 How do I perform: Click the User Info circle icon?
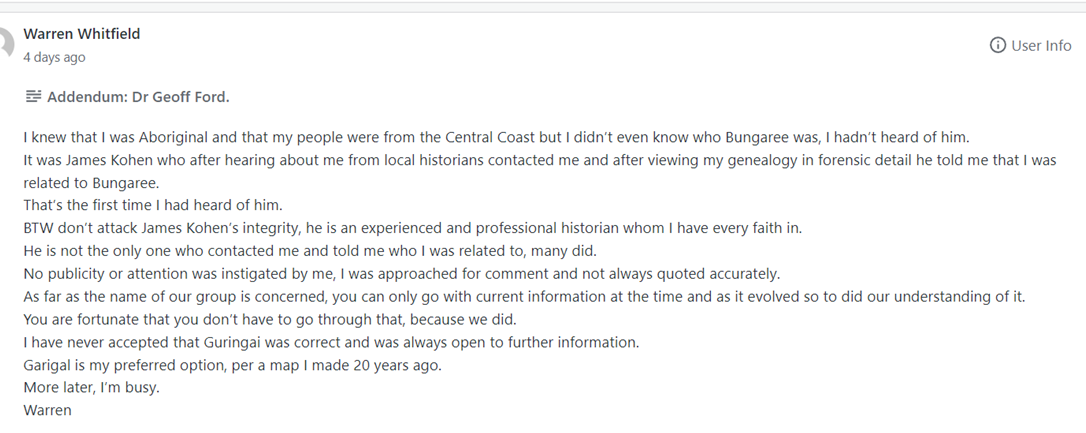click(997, 45)
